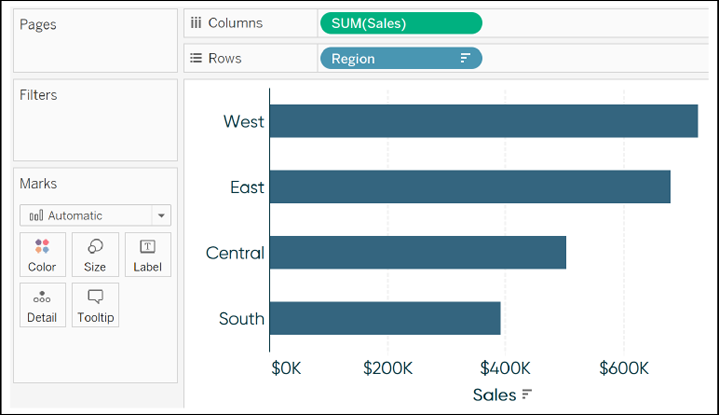Click the $200K axis label
The width and height of the screenshot is (719, 415).
[x=388, y=368]
